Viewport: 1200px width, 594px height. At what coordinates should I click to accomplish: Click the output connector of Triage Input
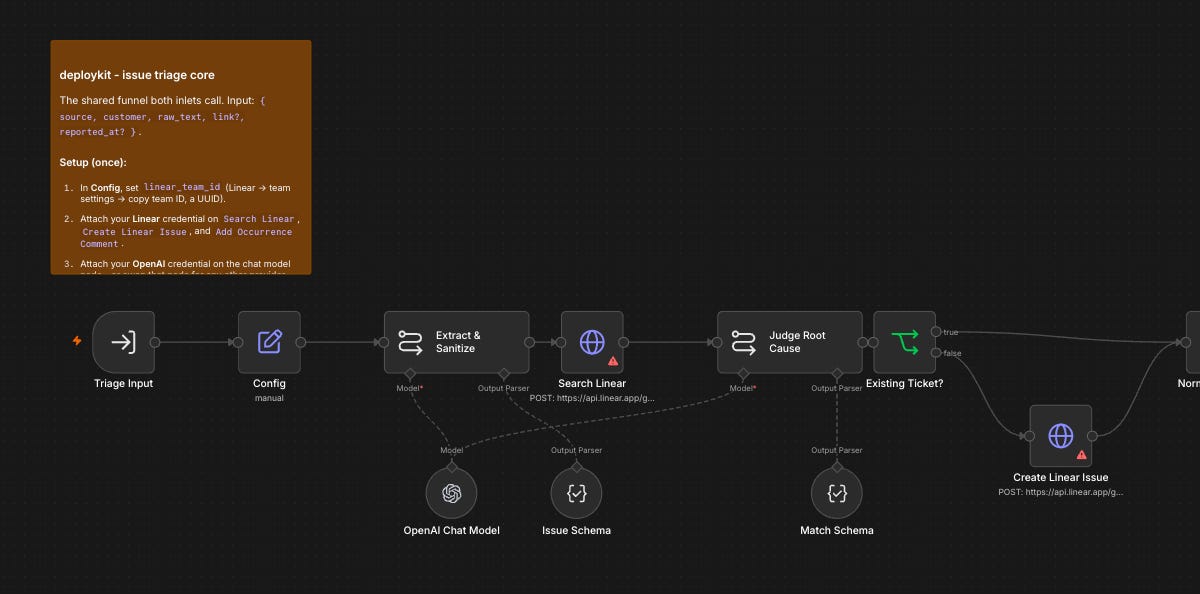click(155, 342)
